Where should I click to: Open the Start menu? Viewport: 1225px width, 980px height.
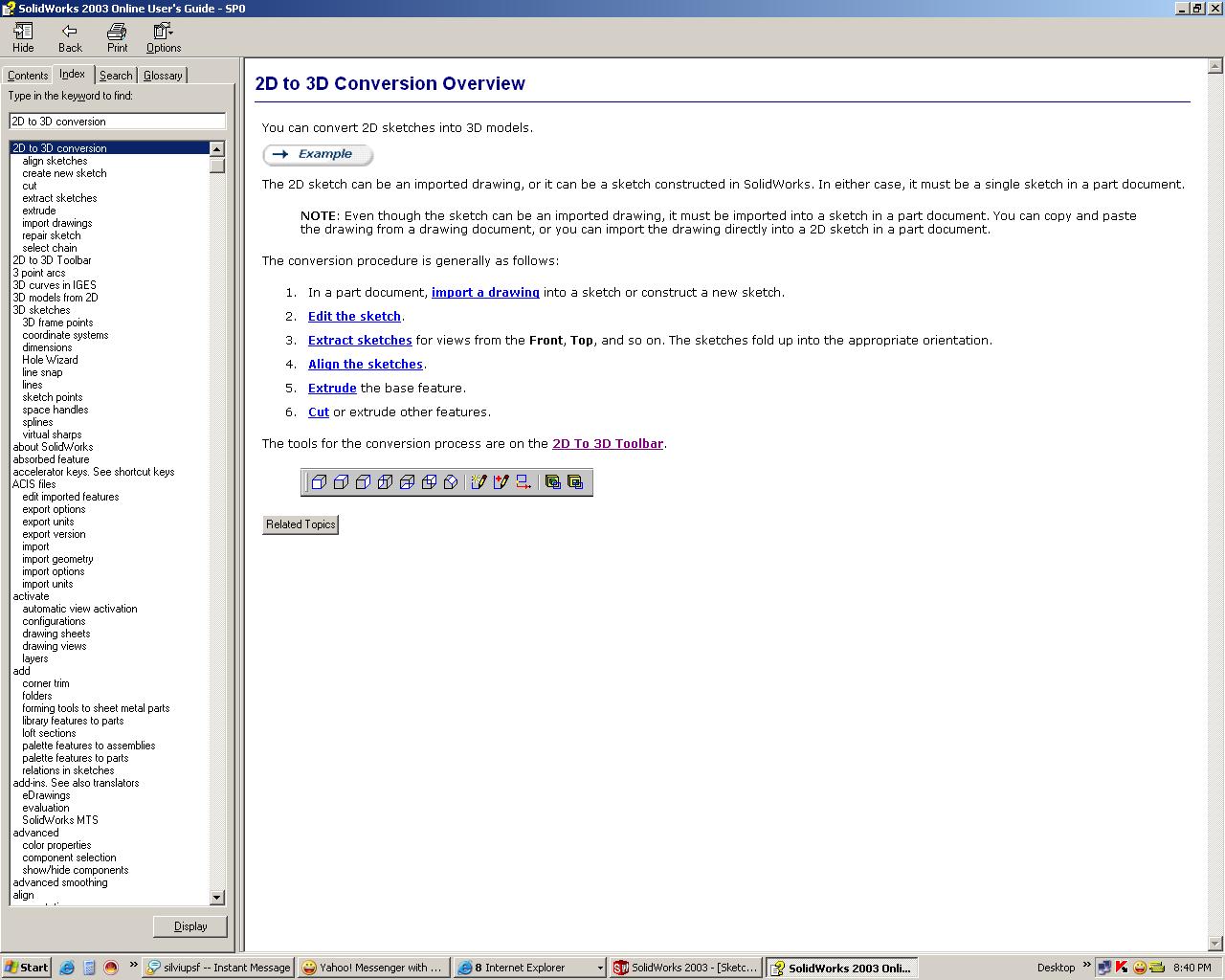point(27,968)
